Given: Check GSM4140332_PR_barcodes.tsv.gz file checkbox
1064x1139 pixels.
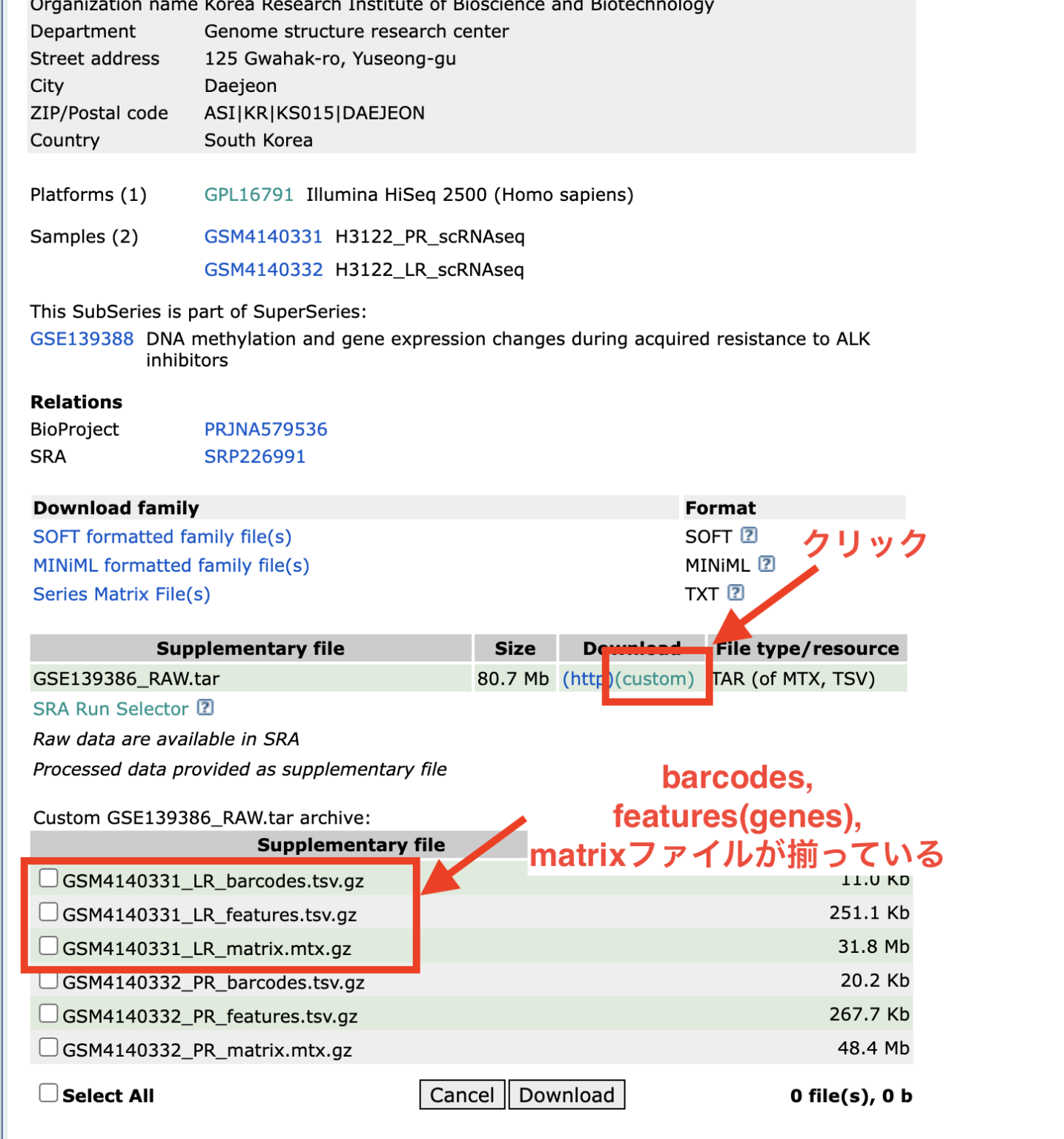Looking at the screenshot, I should tap(48, 980).
